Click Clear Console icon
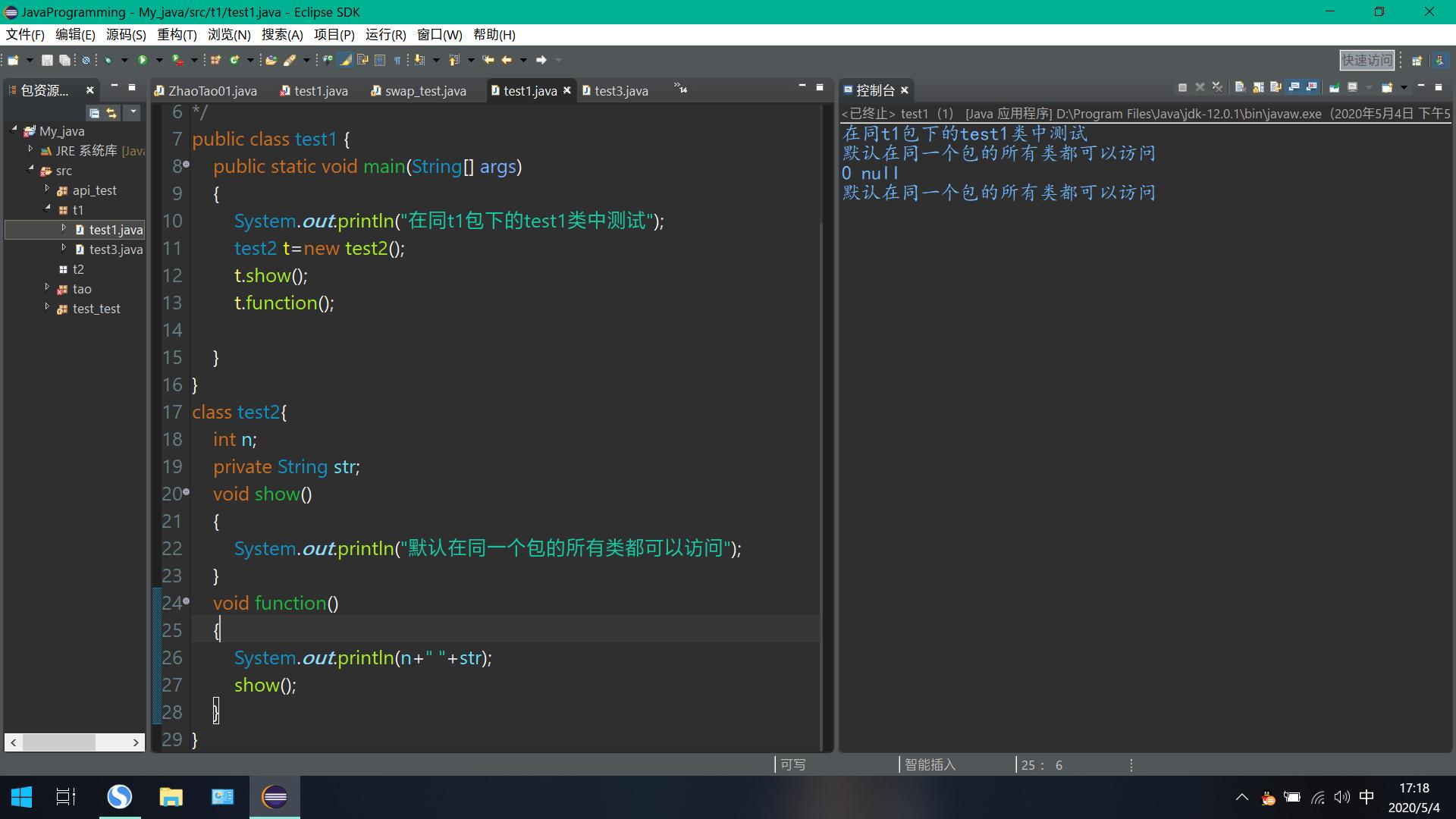This screenshot has height=819, width=1456. 1240,87
